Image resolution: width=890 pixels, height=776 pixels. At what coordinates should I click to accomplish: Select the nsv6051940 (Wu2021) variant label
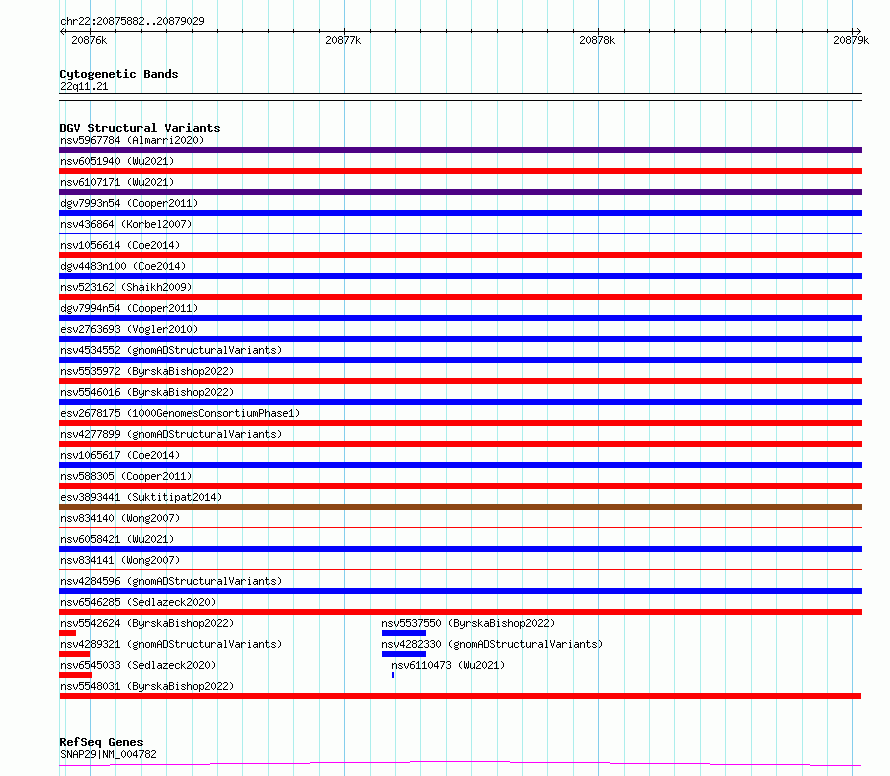pos(117,161)
